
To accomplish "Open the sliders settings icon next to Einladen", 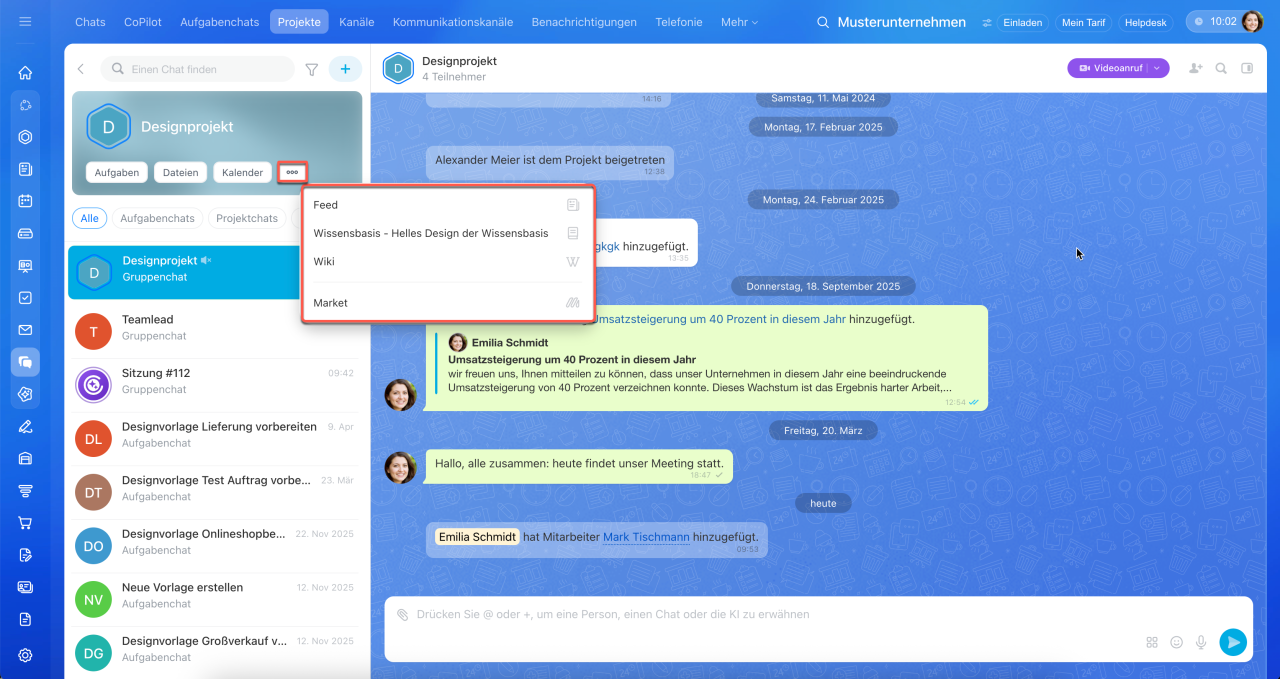I will click(x=987, y=22).
